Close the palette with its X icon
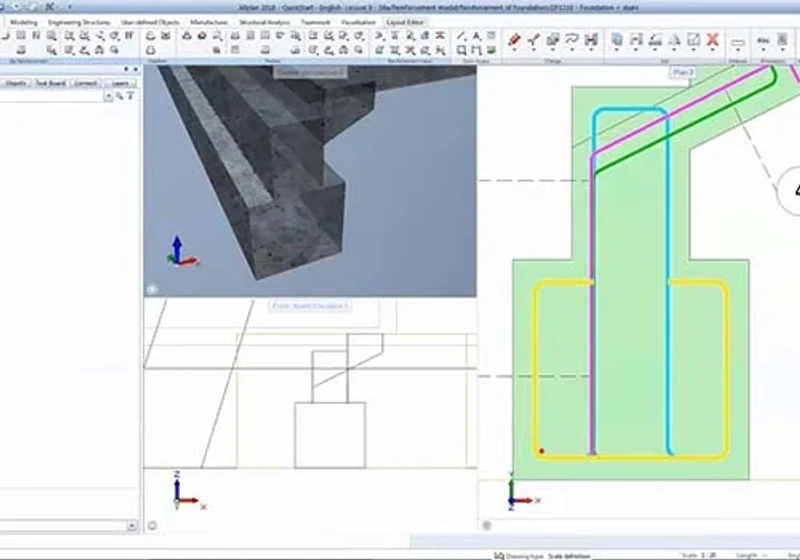The image size is (800, 560). pos(135,69)
